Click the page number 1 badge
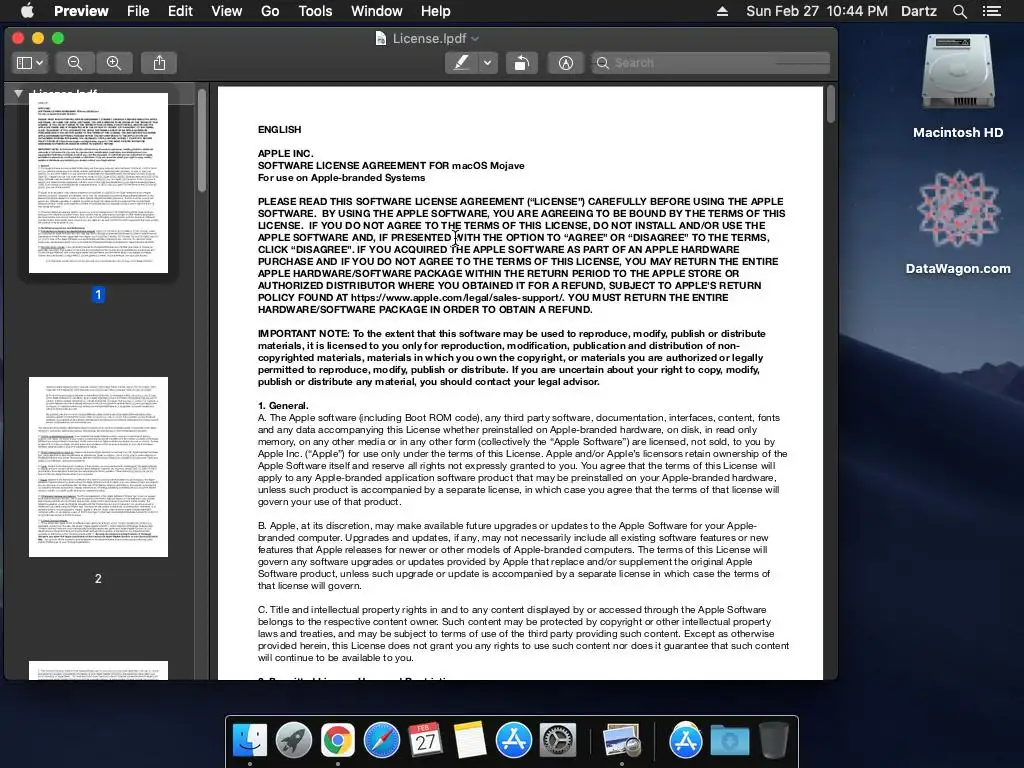1024x768 pixels. [98, 295]
